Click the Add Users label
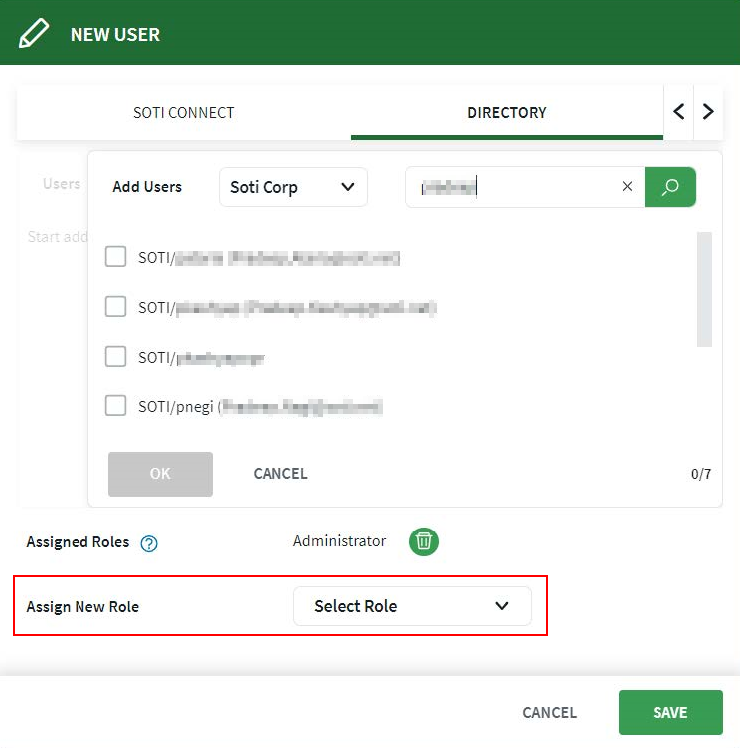Screen dimensions: 740x748 click(x=147, y=187)
